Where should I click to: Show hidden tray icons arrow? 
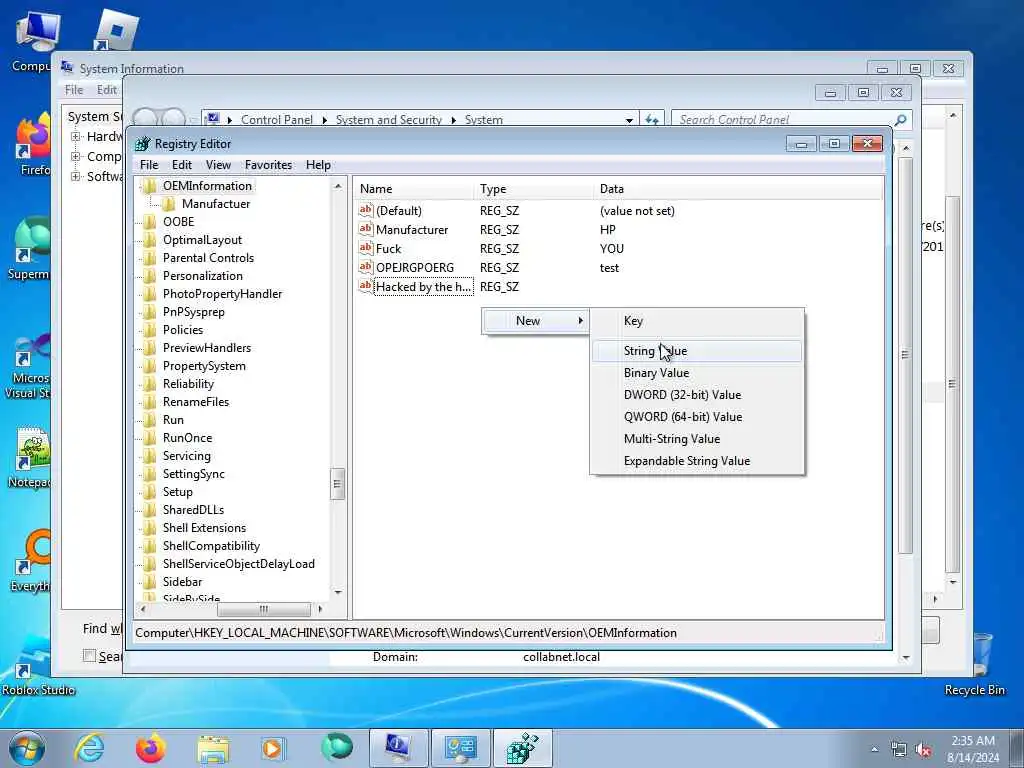coord(874,749)
